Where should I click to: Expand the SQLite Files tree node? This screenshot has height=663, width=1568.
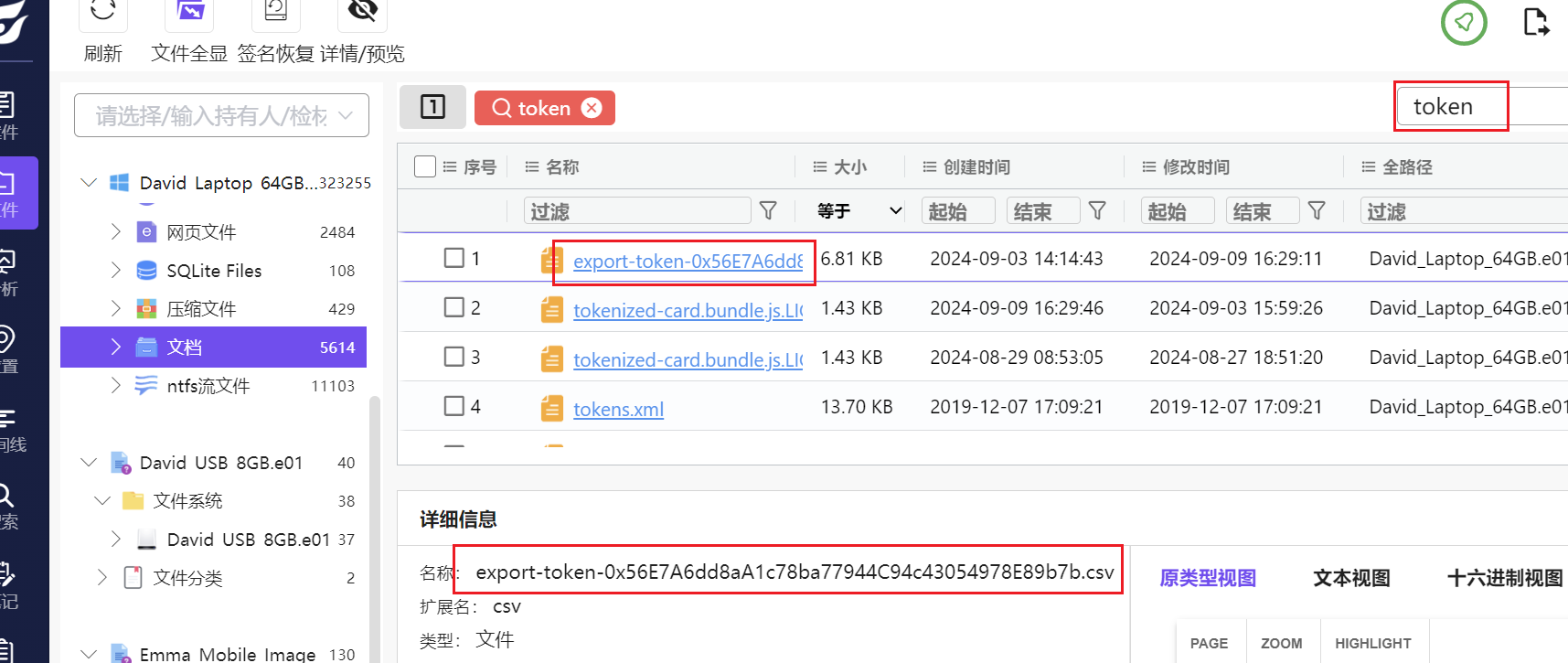(x=116, y=271)
